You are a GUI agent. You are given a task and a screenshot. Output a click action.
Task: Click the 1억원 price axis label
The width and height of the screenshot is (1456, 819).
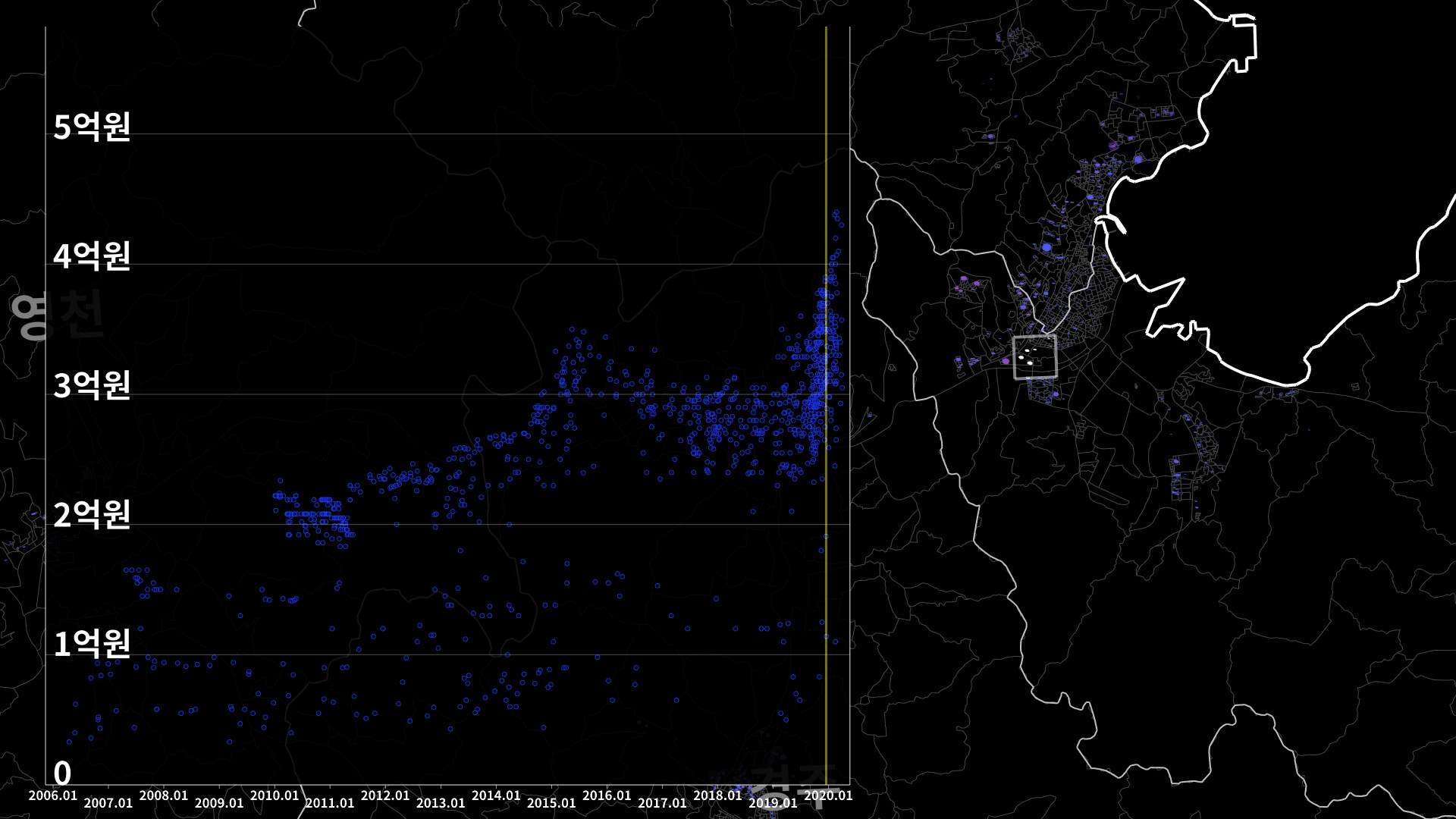click(92, 644)
